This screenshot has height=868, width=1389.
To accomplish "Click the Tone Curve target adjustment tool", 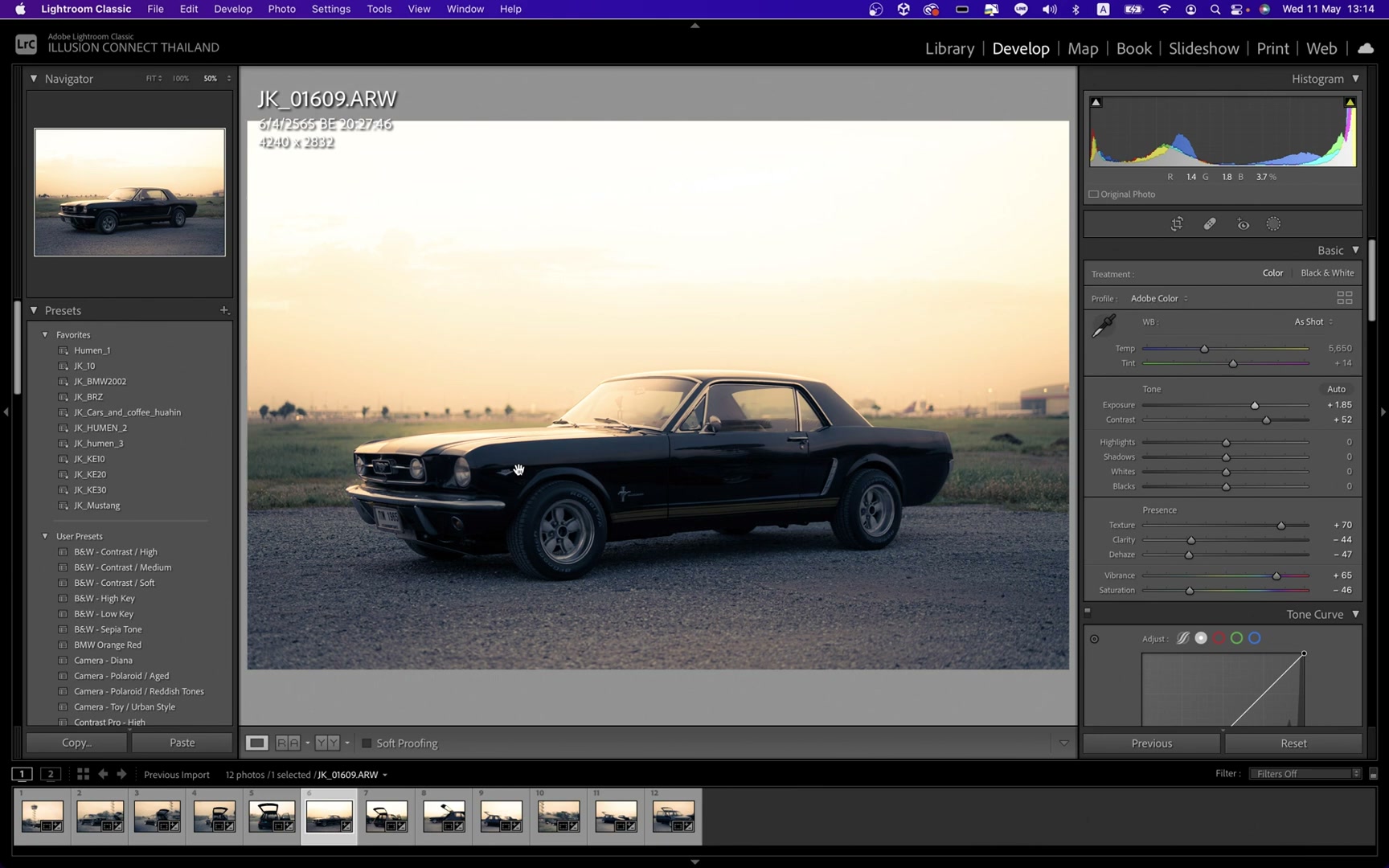I will tap(1094, 639).
